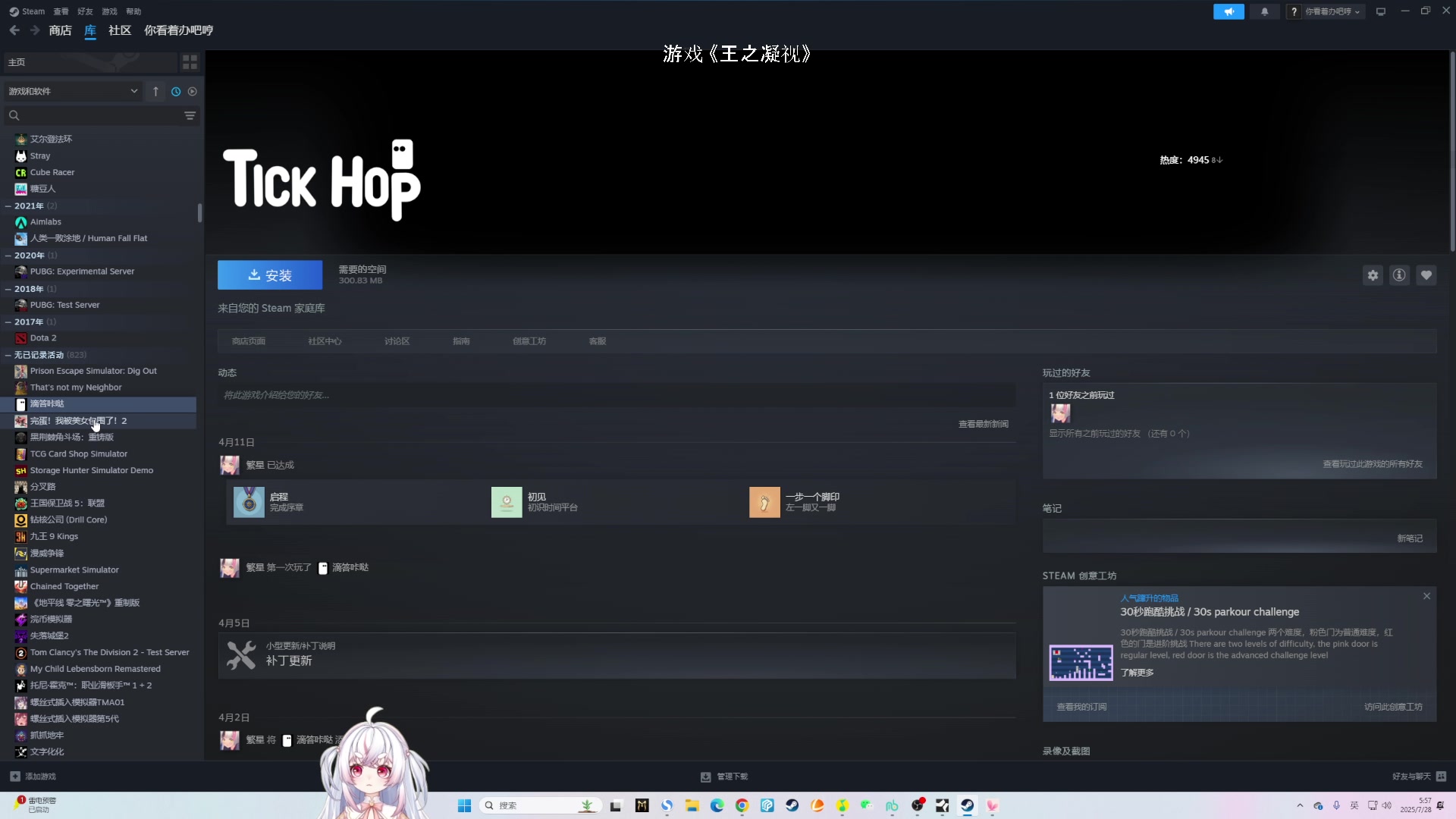
Task: Switch library to grid collections view
Action: [190, 62]
